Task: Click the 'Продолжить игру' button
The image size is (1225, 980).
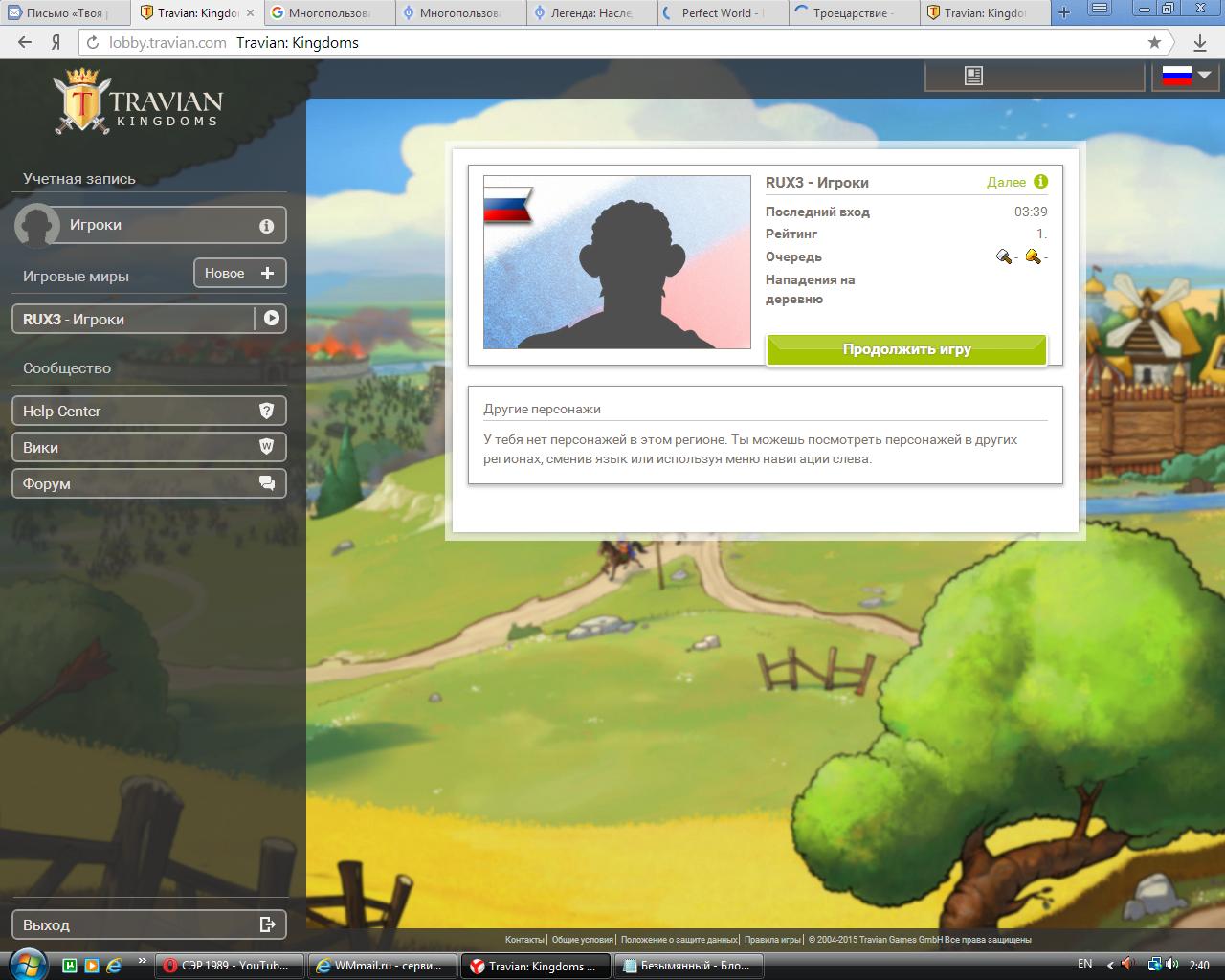Action: (907, 349)
